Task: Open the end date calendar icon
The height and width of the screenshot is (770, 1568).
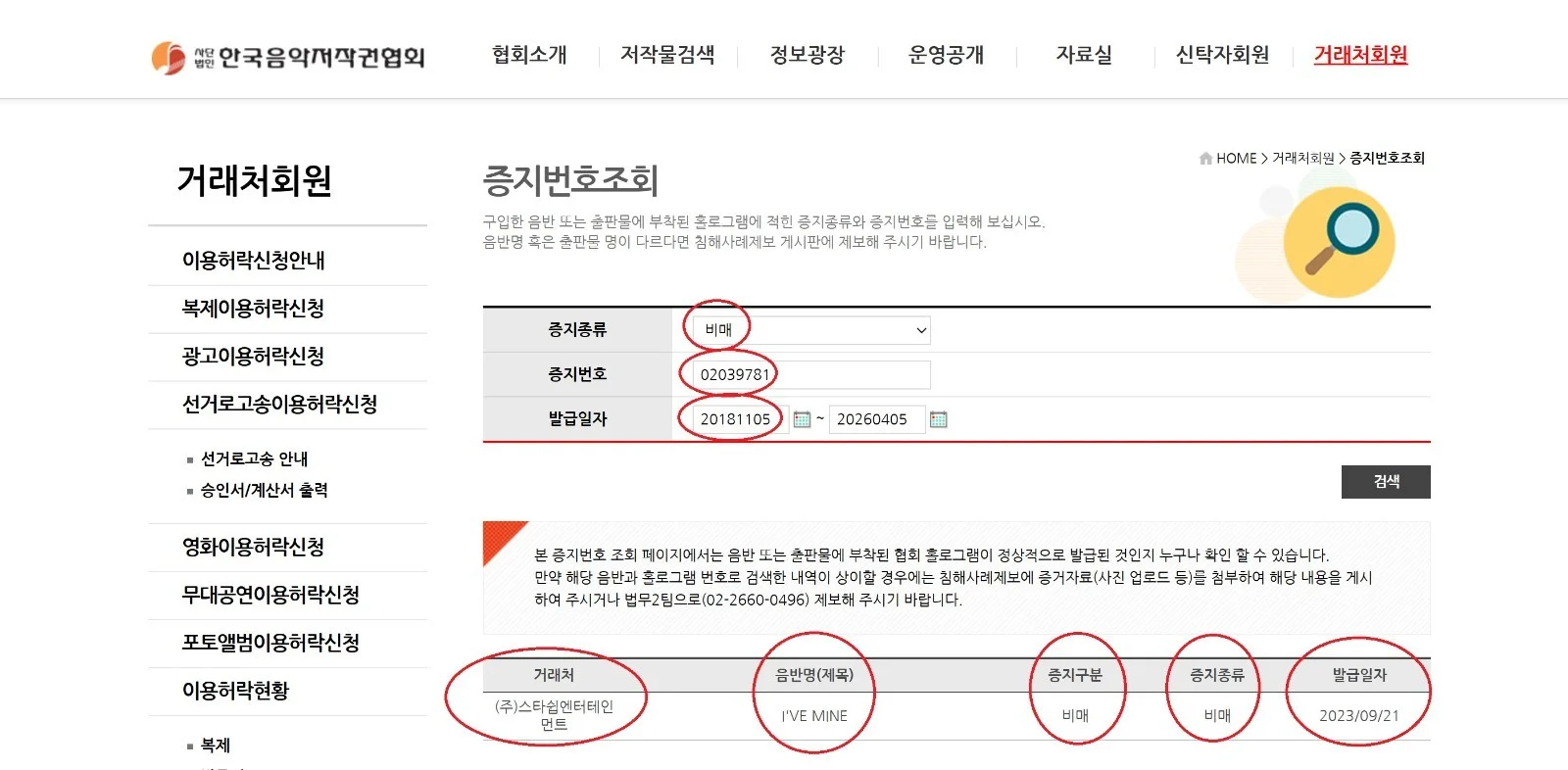Action: [x=938, y=419]
